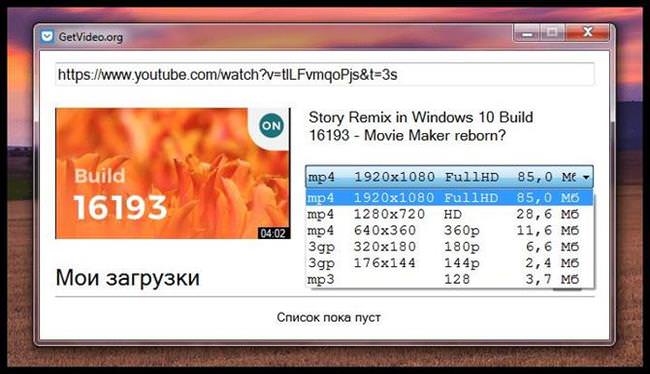Screen dimensions: 650x374
Task: Minimize the GetVideo.org window
Action: coord(527,33)
